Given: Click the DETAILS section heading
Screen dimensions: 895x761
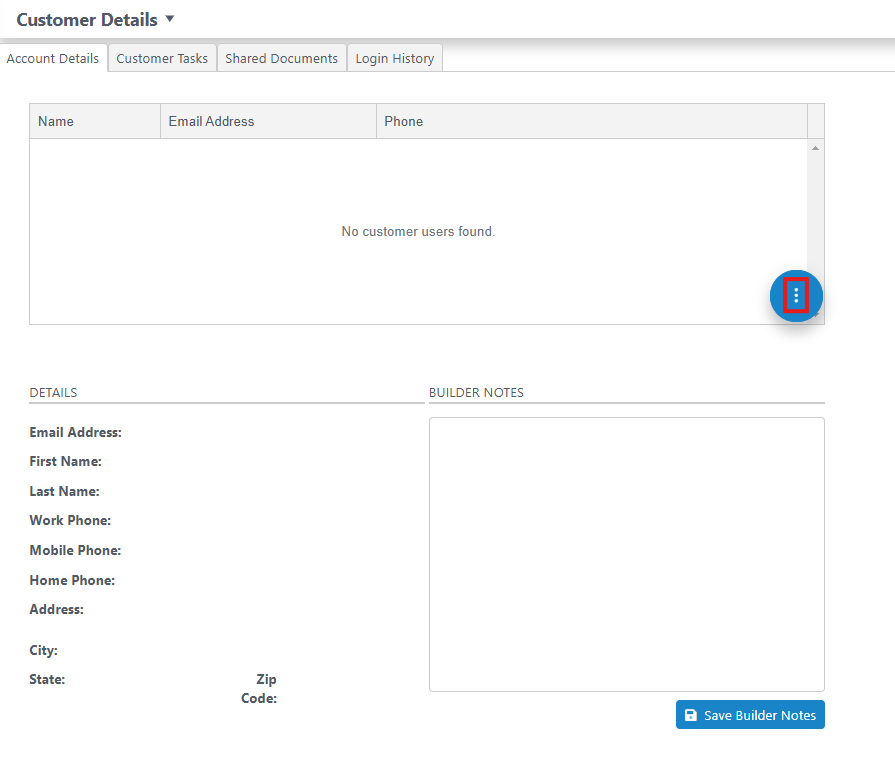Looking at the screenshot, I should point(53,393).
